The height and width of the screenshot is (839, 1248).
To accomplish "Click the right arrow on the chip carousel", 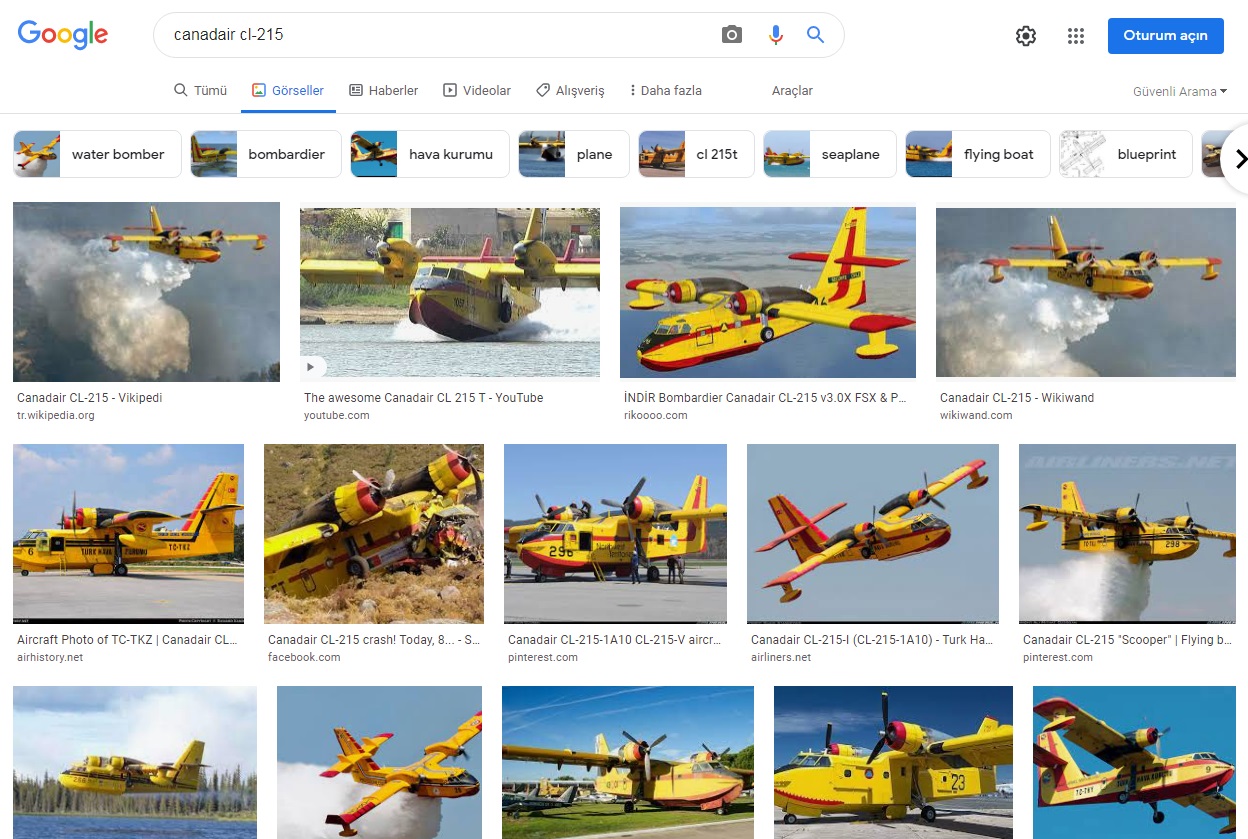I will pyautogui.click(x=1240, y=158).
